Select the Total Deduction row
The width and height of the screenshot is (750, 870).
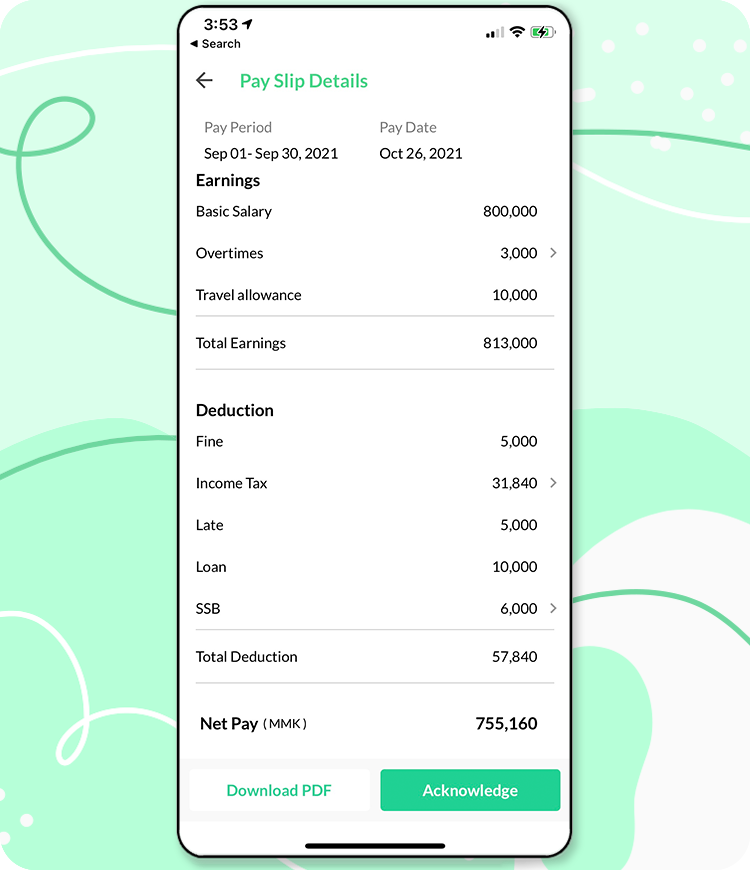tap(375, 657)
